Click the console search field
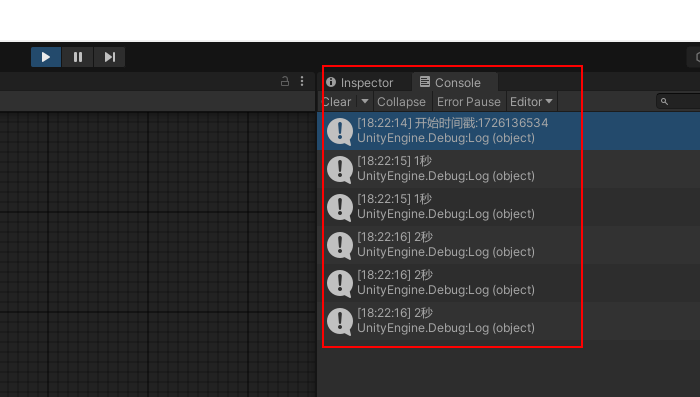This screenshot has width=700, height=397. coord(679,101)
